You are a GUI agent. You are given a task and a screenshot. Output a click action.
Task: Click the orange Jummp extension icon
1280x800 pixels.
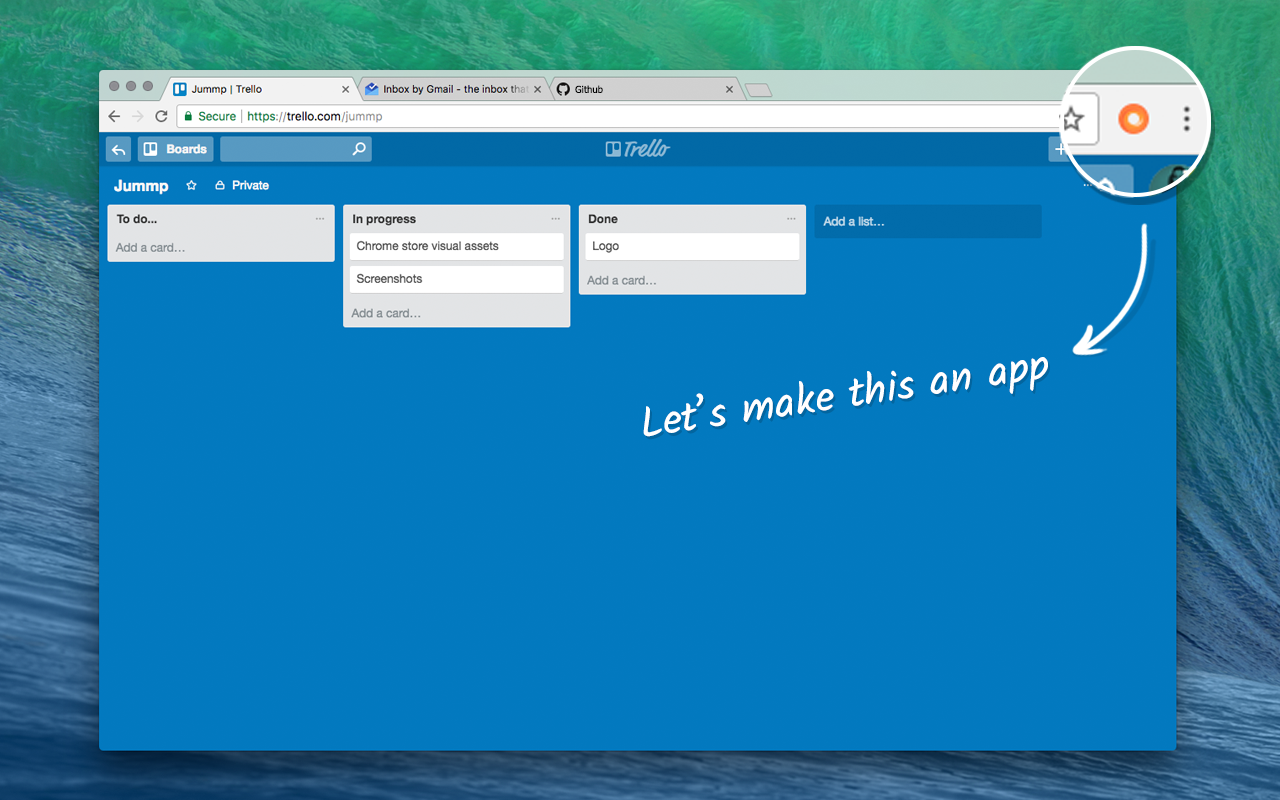1133,120
